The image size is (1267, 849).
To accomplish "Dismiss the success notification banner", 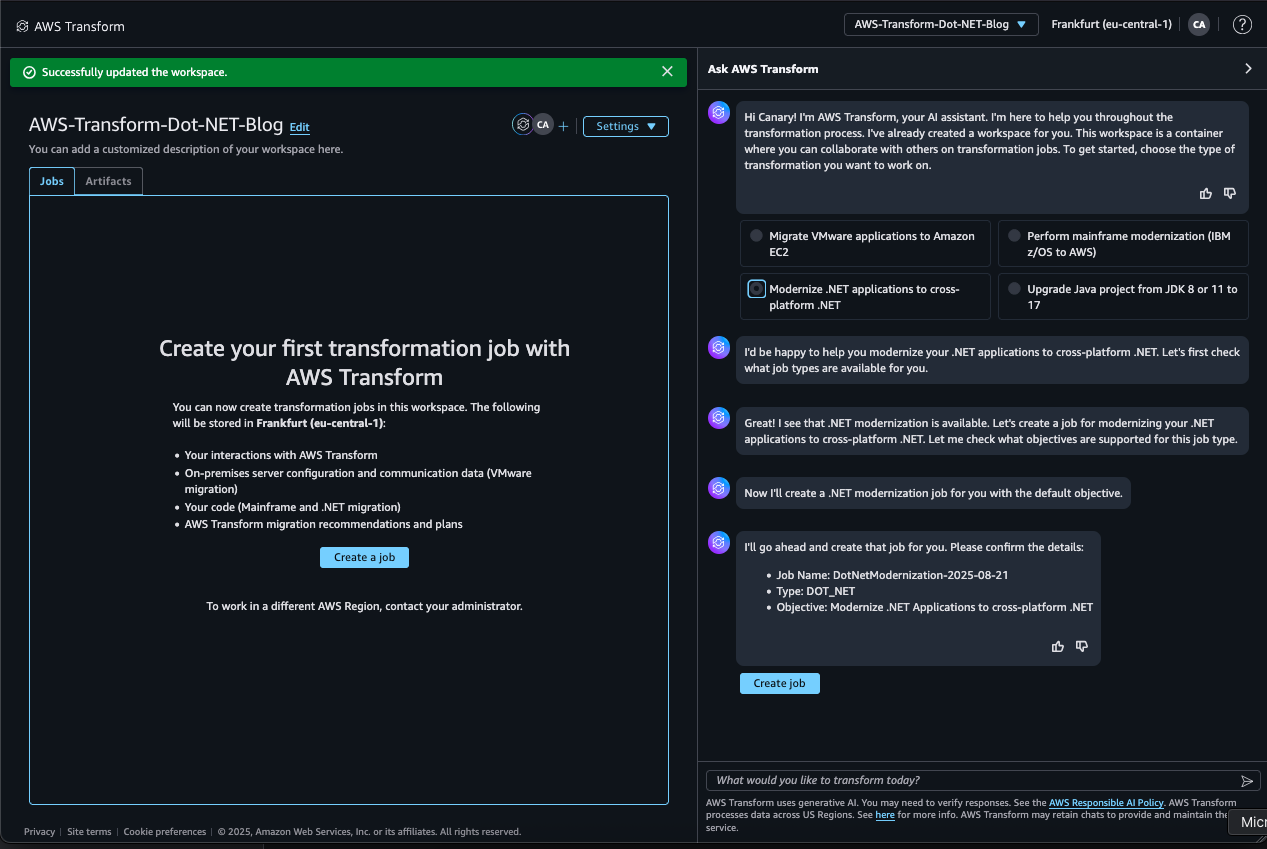I will coord(667,72).
